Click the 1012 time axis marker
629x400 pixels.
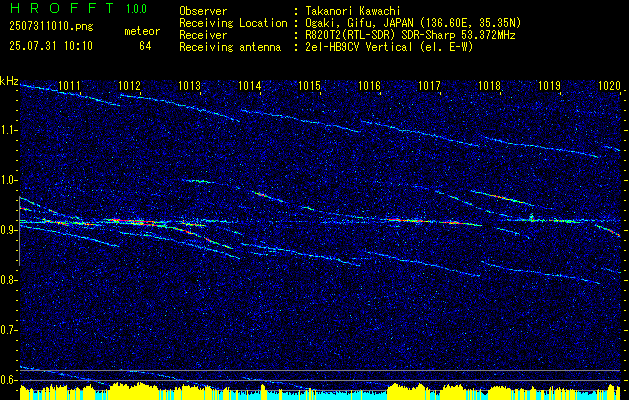point(130,85)
